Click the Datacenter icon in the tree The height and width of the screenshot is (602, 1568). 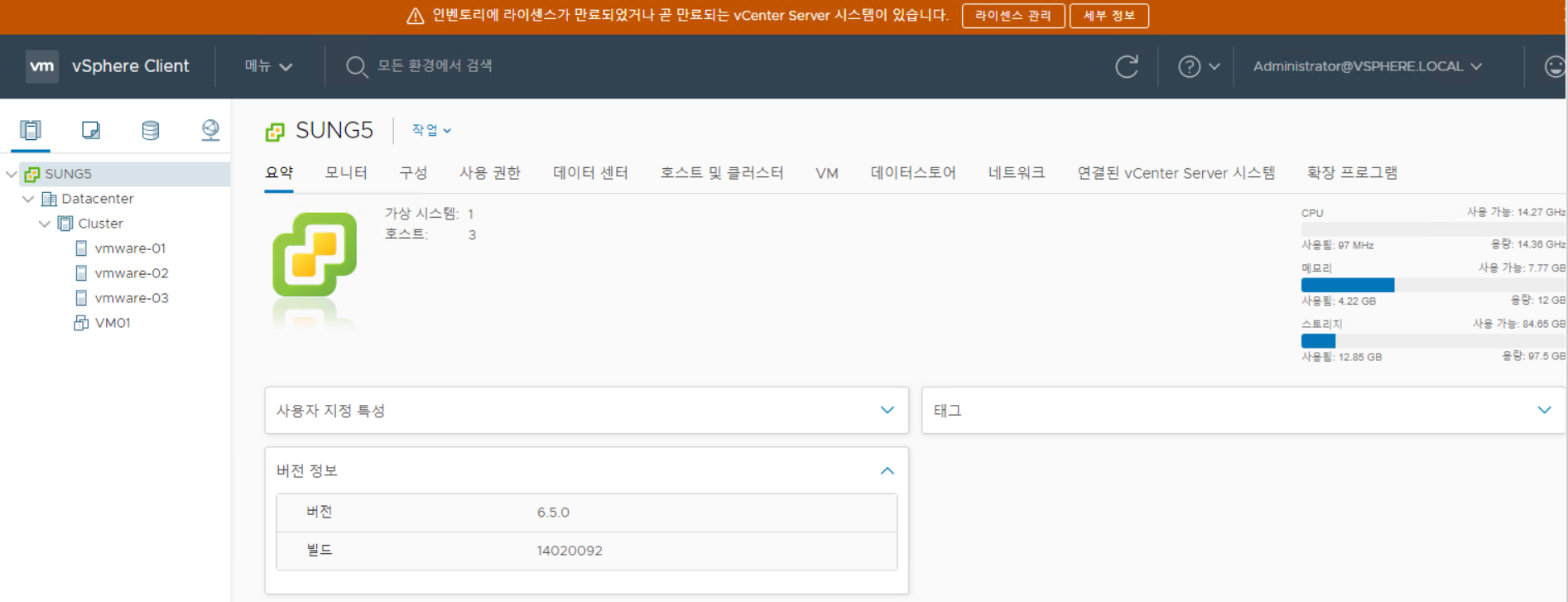[x=49, y=199]
